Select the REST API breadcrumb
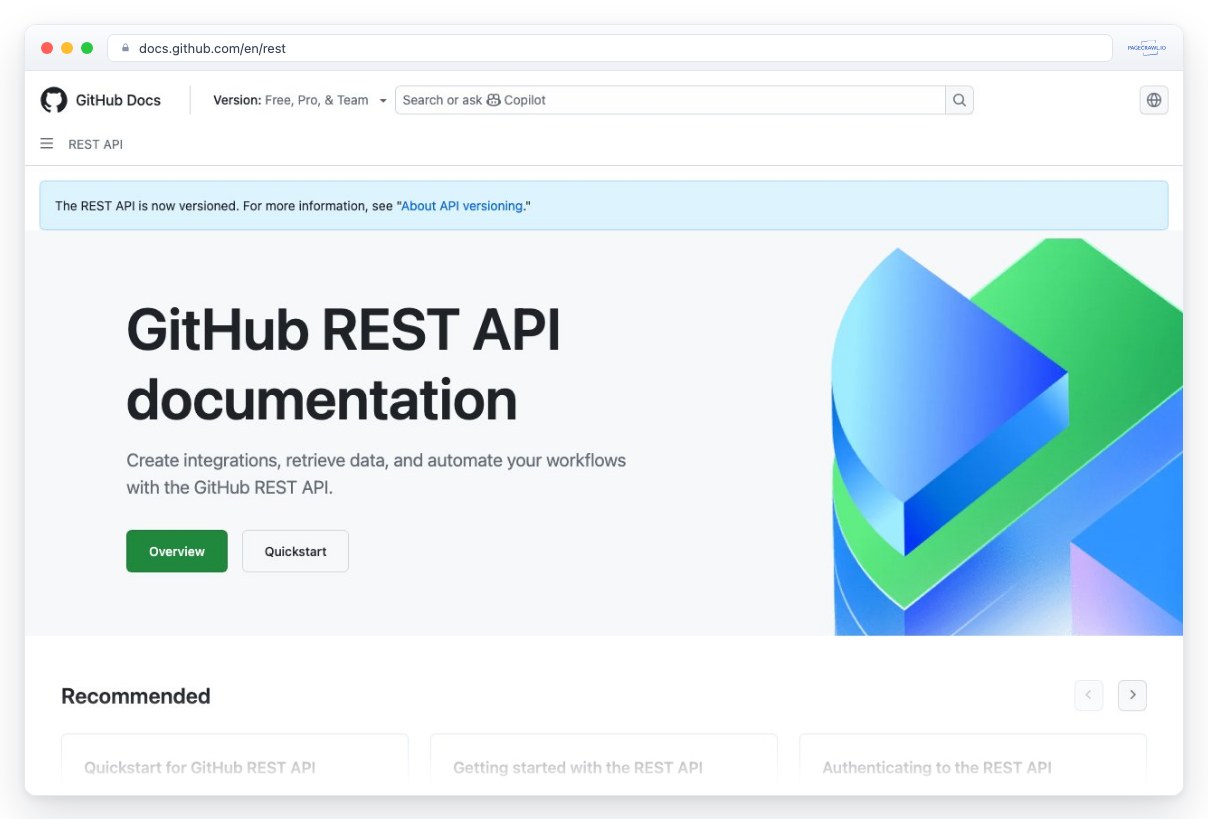The height and width of the screenshot is (819, 1208). click(x=95, y=144)
